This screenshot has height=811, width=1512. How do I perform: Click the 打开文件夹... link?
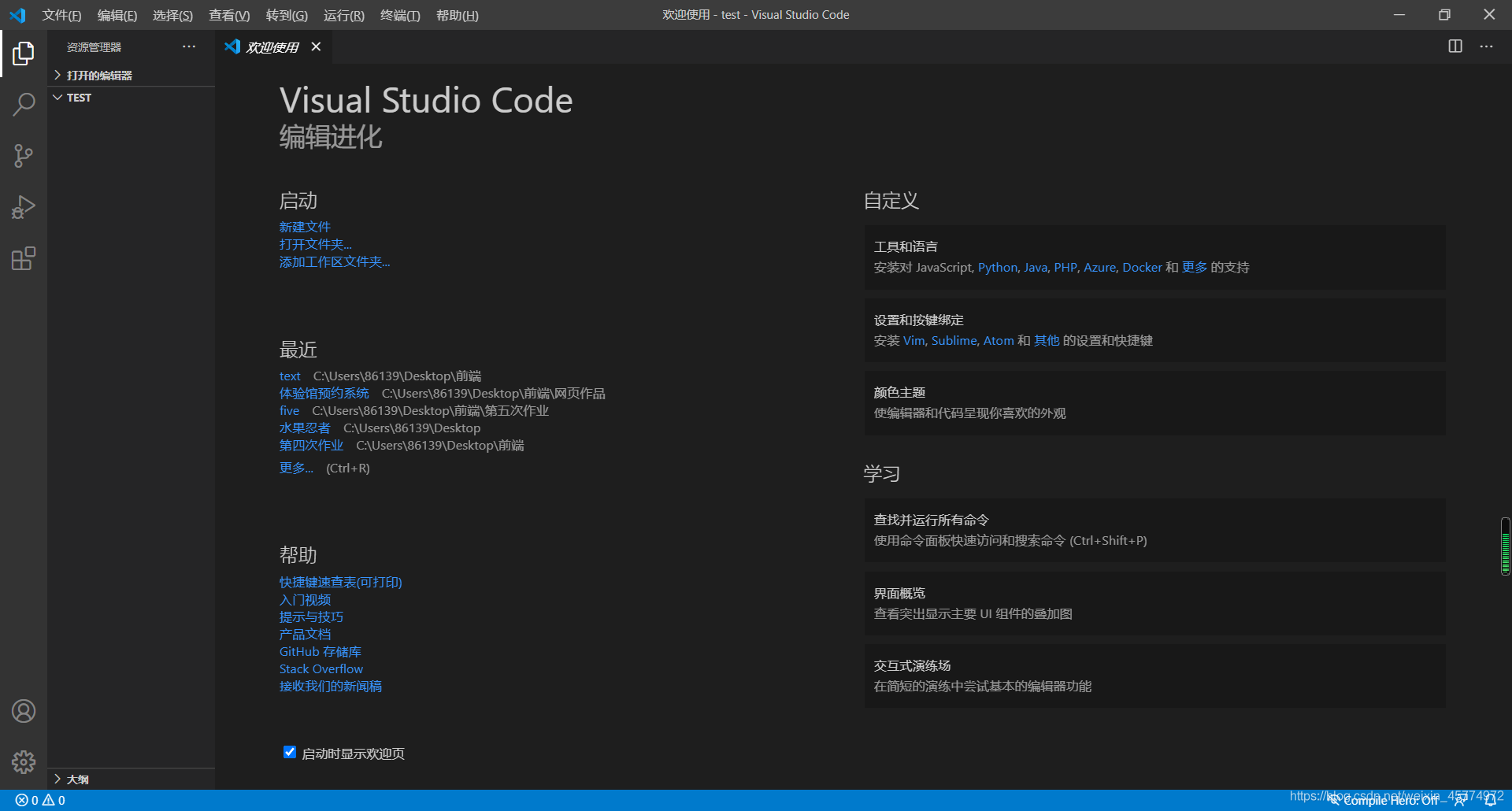pyautogui.click(x=316, y=244)
